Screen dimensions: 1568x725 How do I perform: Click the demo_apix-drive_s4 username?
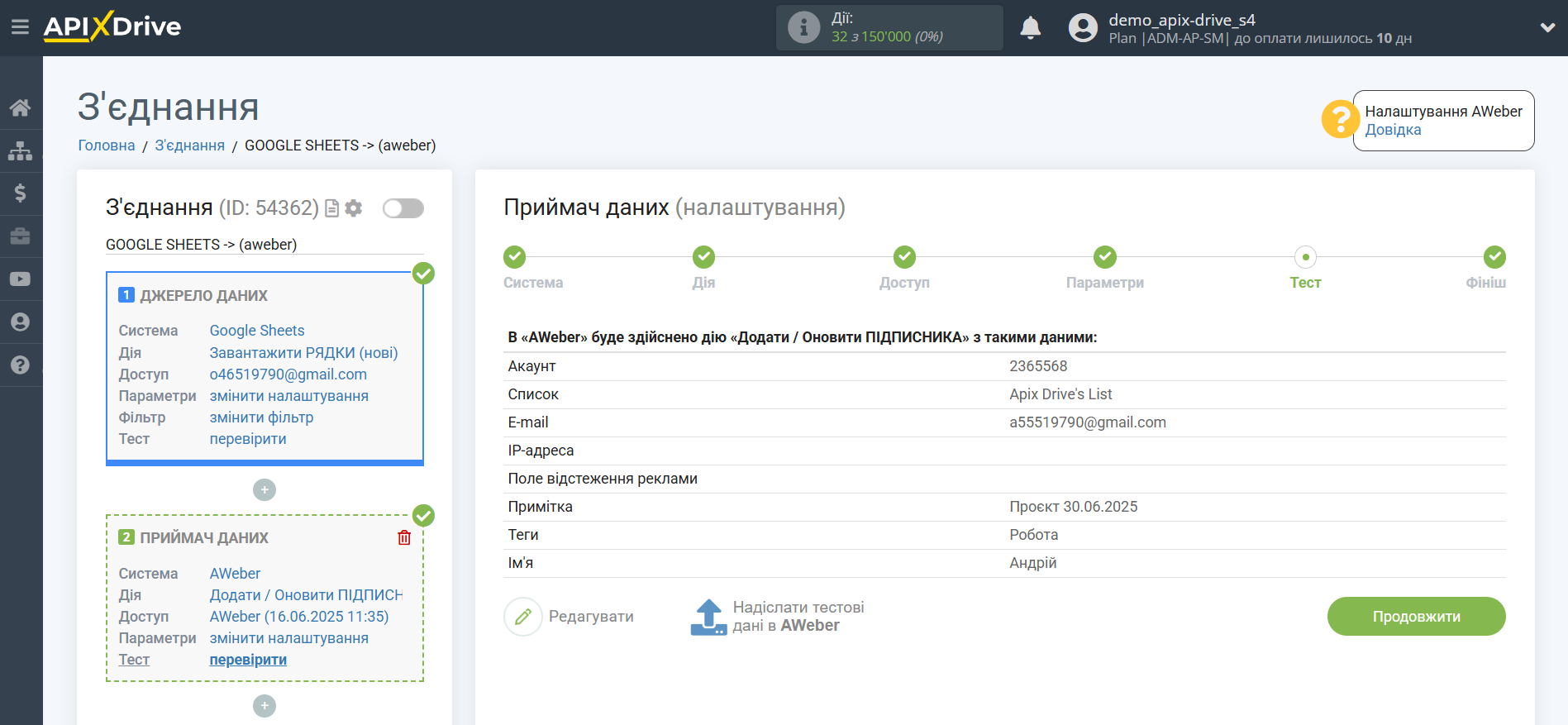click(x=1182, y=20)
